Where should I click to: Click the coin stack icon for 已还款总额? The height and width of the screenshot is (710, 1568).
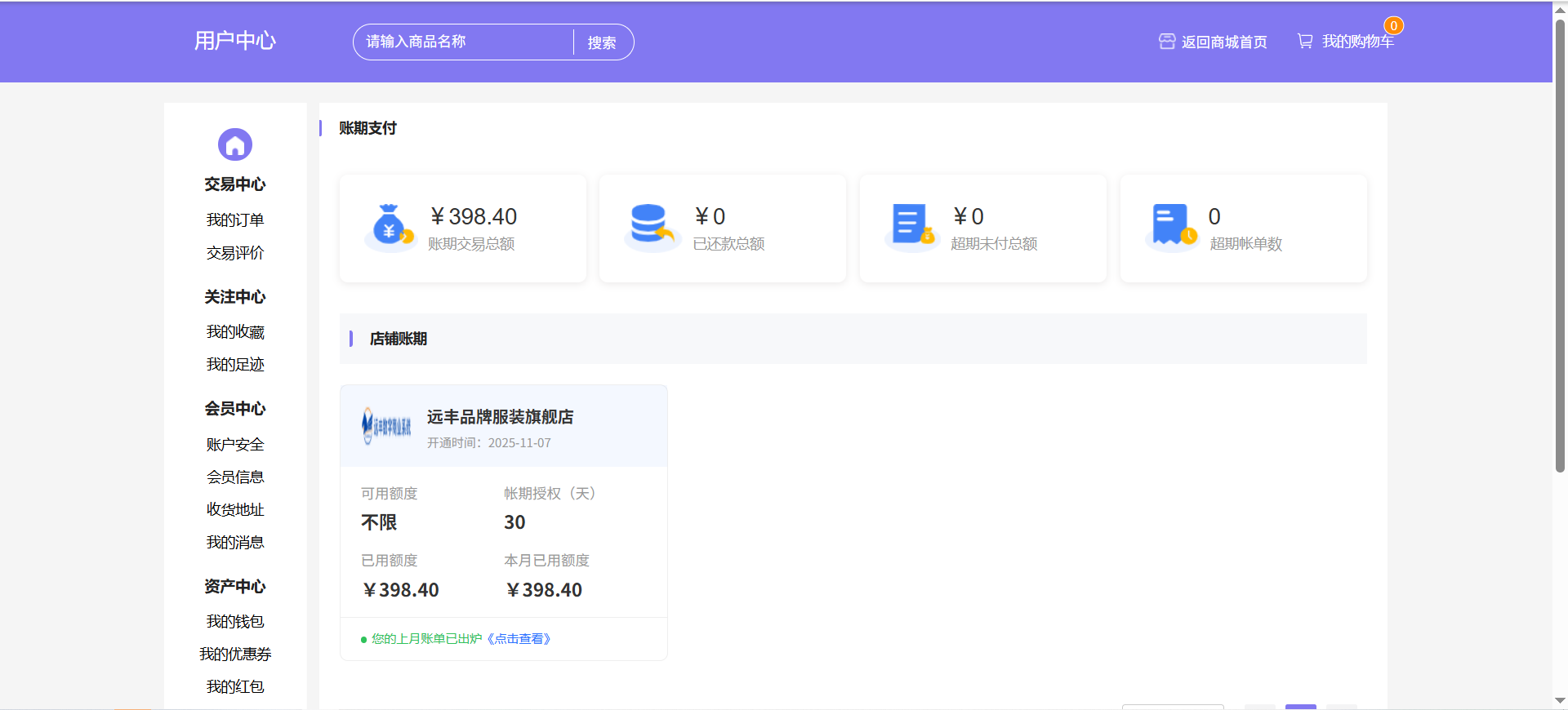651,225
